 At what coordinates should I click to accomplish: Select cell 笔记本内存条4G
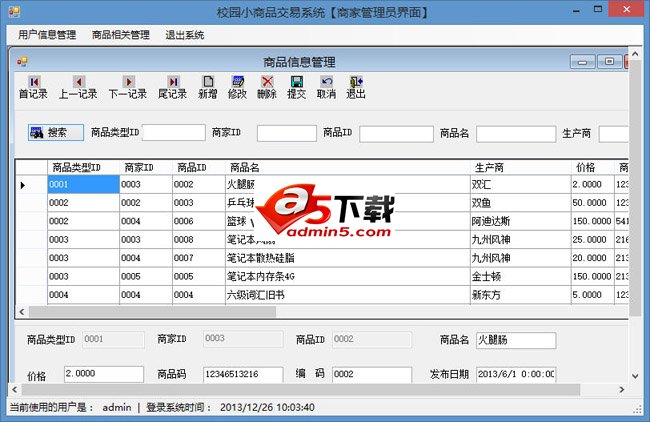pyautogui.click(x=347, y=276)
